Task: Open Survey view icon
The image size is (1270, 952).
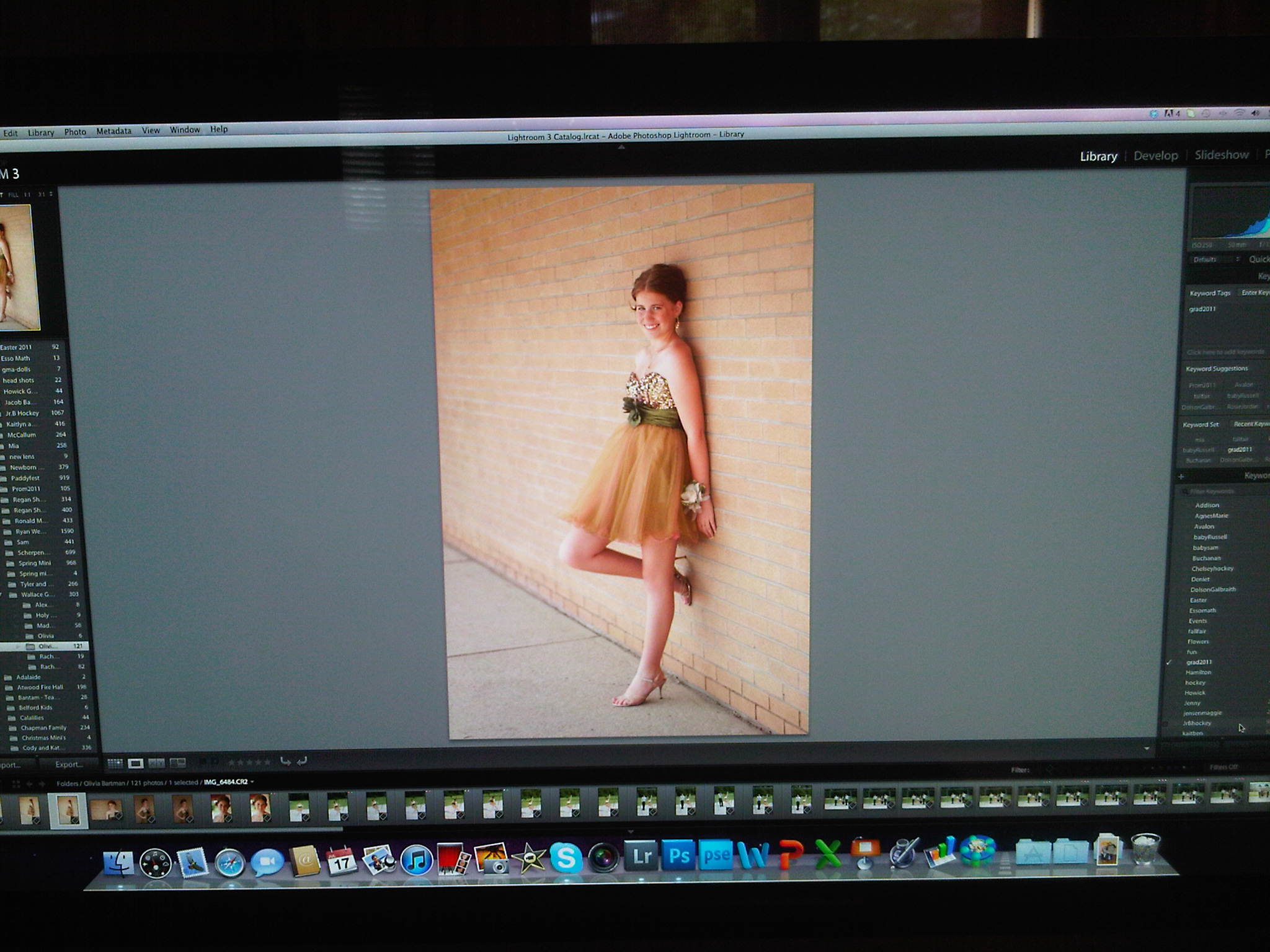Action: coord(178,763)
